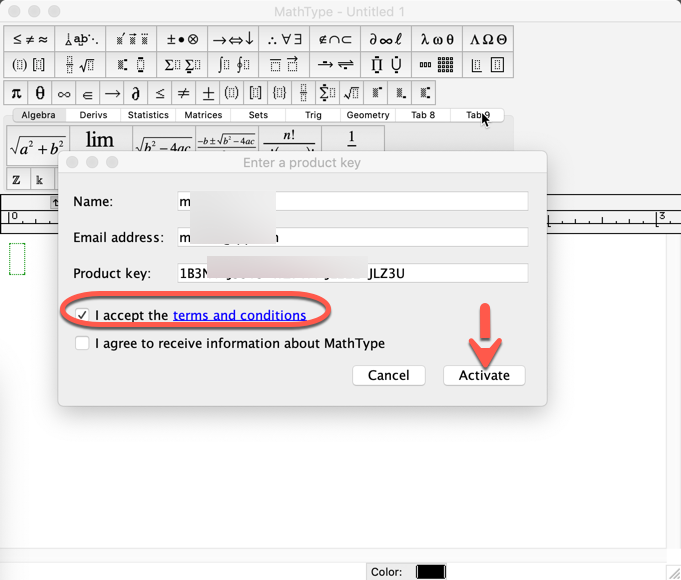Viewport: 681px width, 580px height.
Task: Insert the right arrow from small bar
Action: tap(112, 93)
